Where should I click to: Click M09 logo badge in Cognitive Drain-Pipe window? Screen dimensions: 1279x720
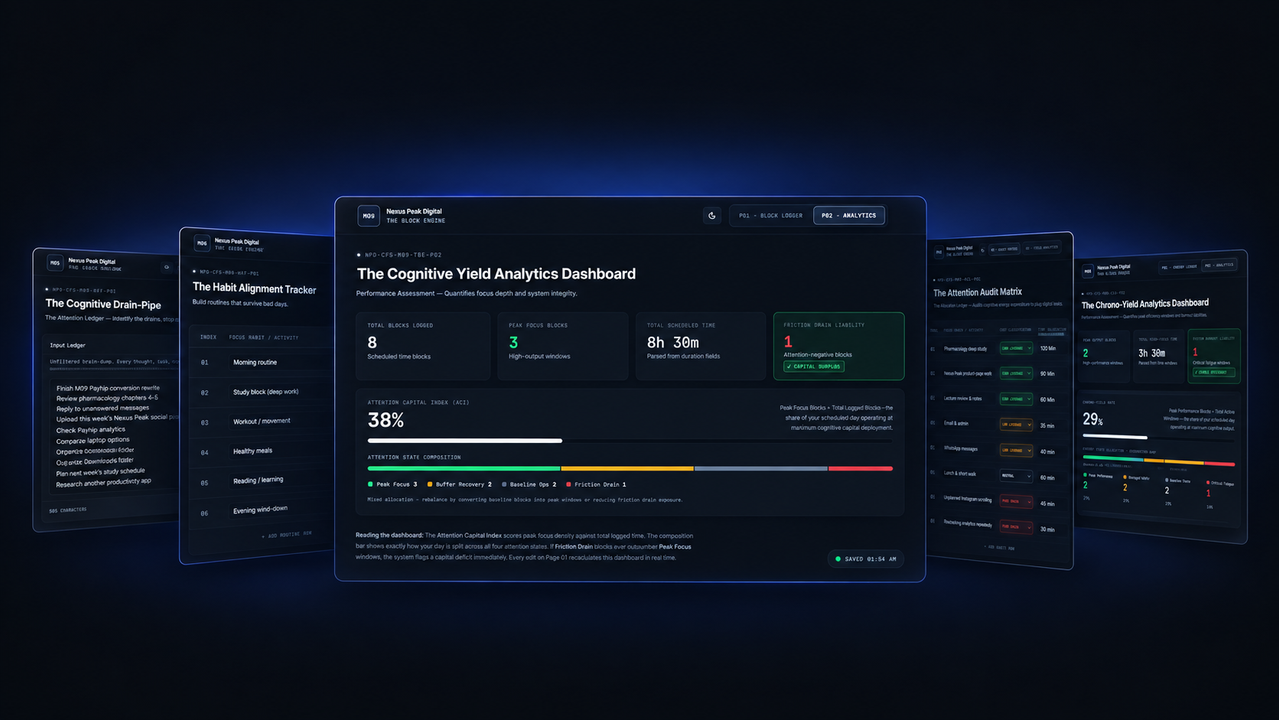(54, 264)
